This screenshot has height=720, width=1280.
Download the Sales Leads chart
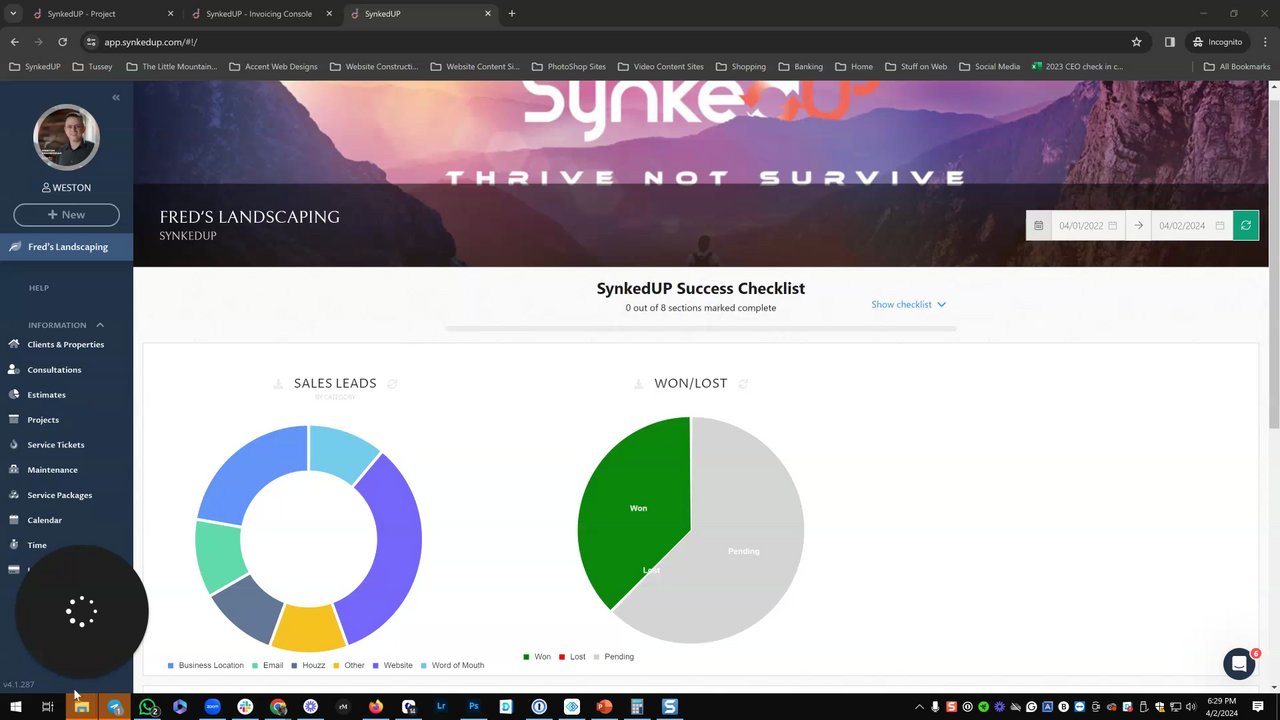(279, 383)
